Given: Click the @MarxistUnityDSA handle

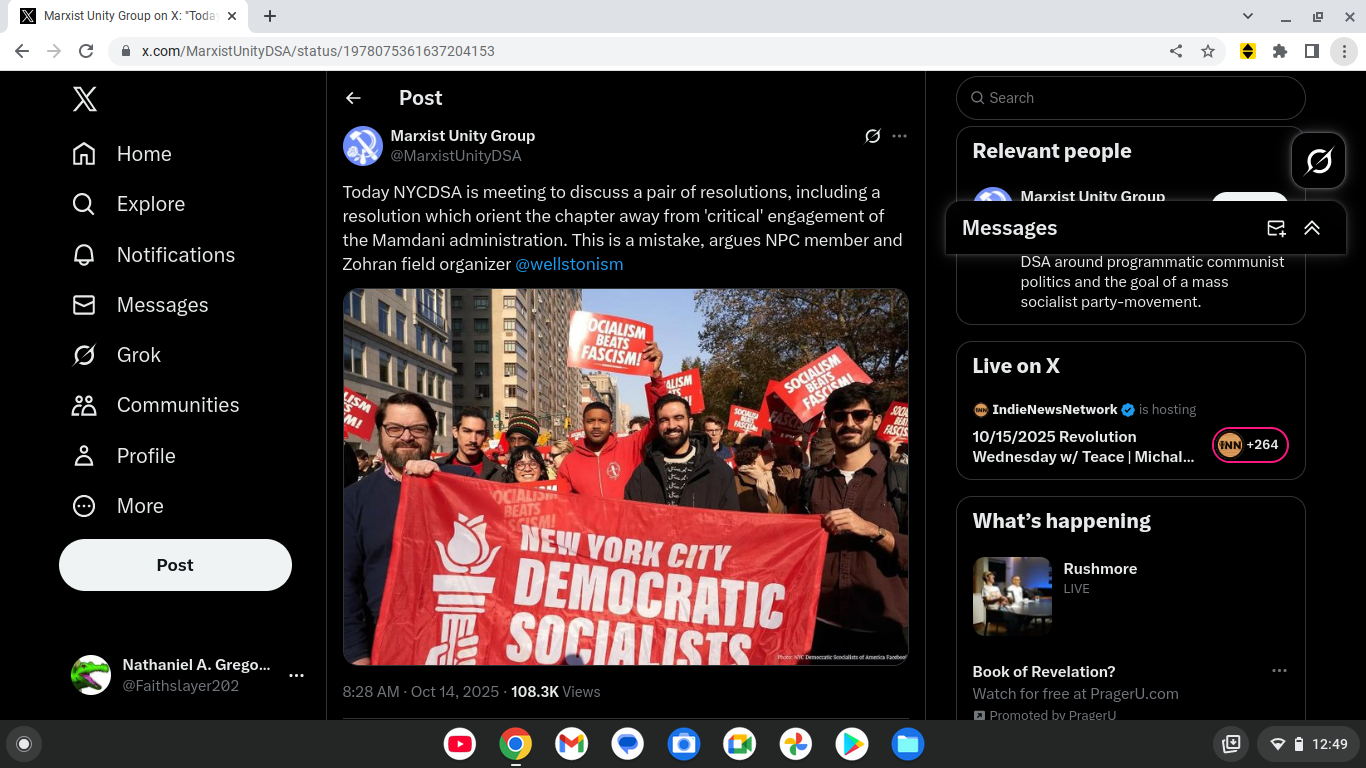Looking at the screenshot, I should [456, 156].
